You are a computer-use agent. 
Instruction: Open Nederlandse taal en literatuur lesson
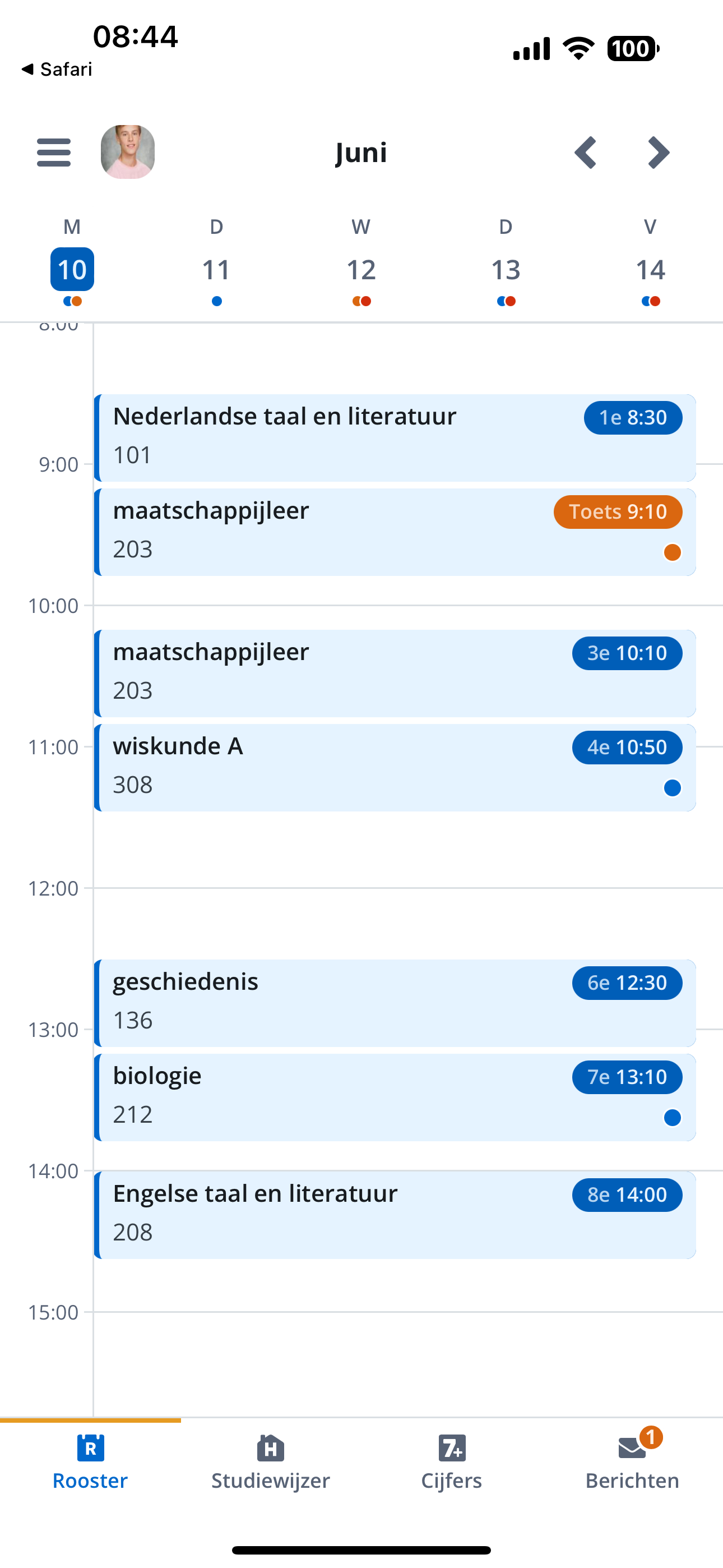[x=395, y=437]
